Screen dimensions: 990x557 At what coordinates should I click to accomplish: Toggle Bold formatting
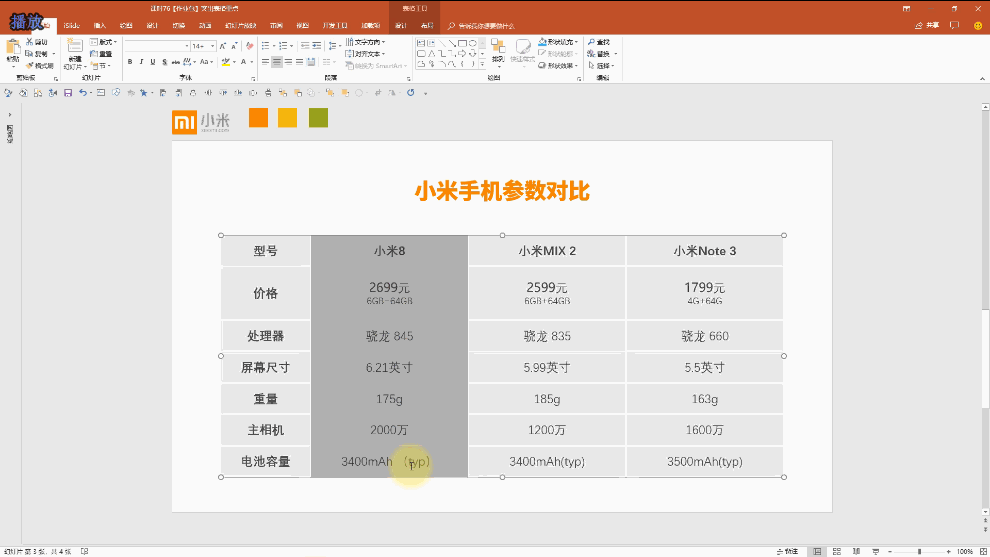click(x=130, y=62)
